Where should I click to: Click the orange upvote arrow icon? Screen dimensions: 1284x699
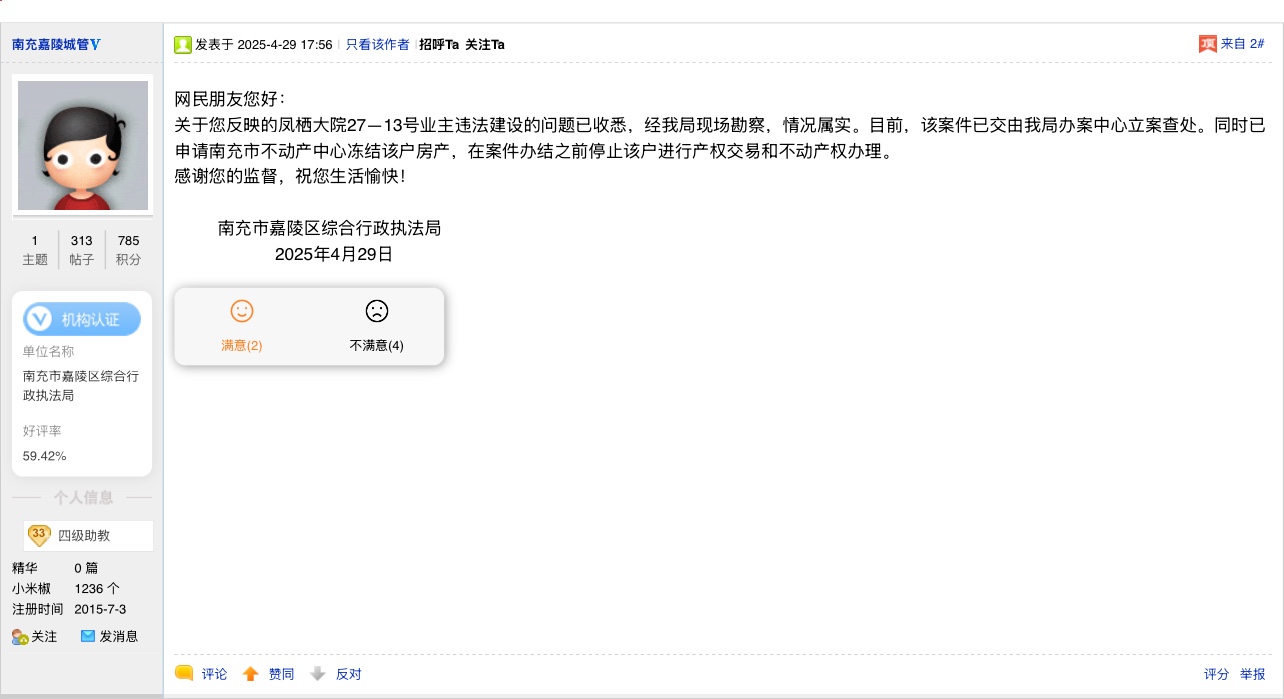251,674
